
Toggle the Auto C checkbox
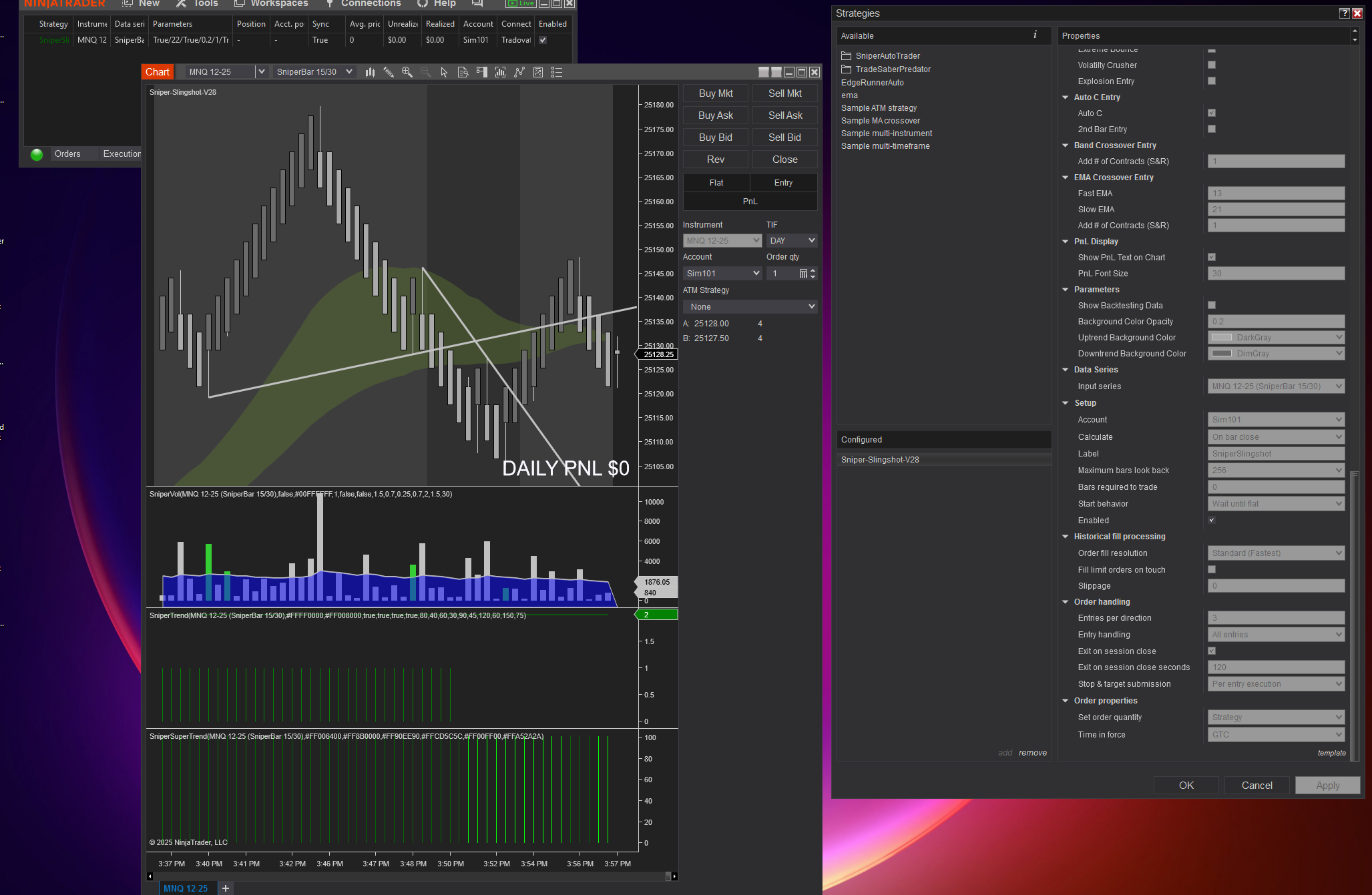[x=1212, y=113]
